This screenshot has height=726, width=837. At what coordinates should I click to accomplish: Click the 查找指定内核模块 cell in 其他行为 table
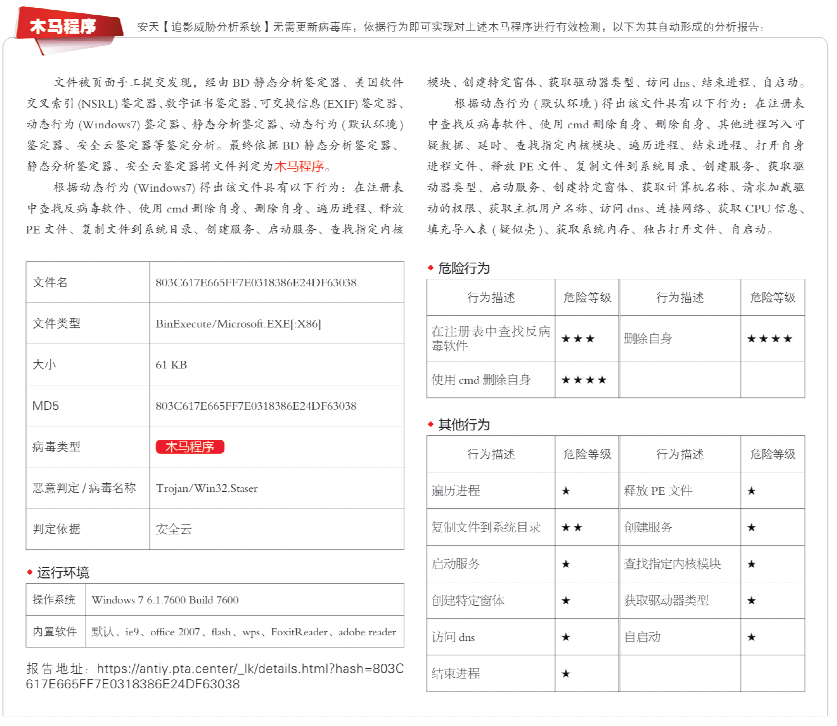(680, 564)
